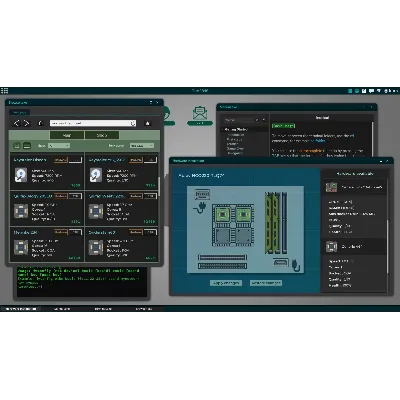Select the second installed green CPU socket
Screen dimensions: 400x400
pos(244,214)
